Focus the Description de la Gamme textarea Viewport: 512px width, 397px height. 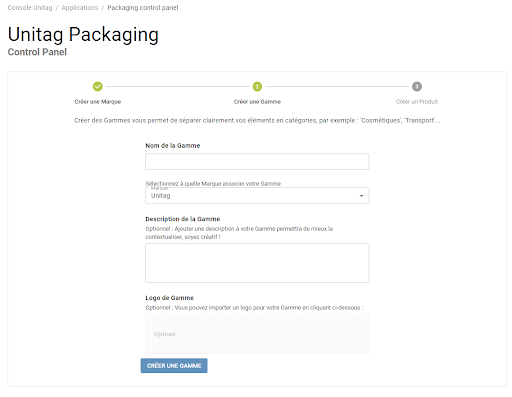click(257, 263)
